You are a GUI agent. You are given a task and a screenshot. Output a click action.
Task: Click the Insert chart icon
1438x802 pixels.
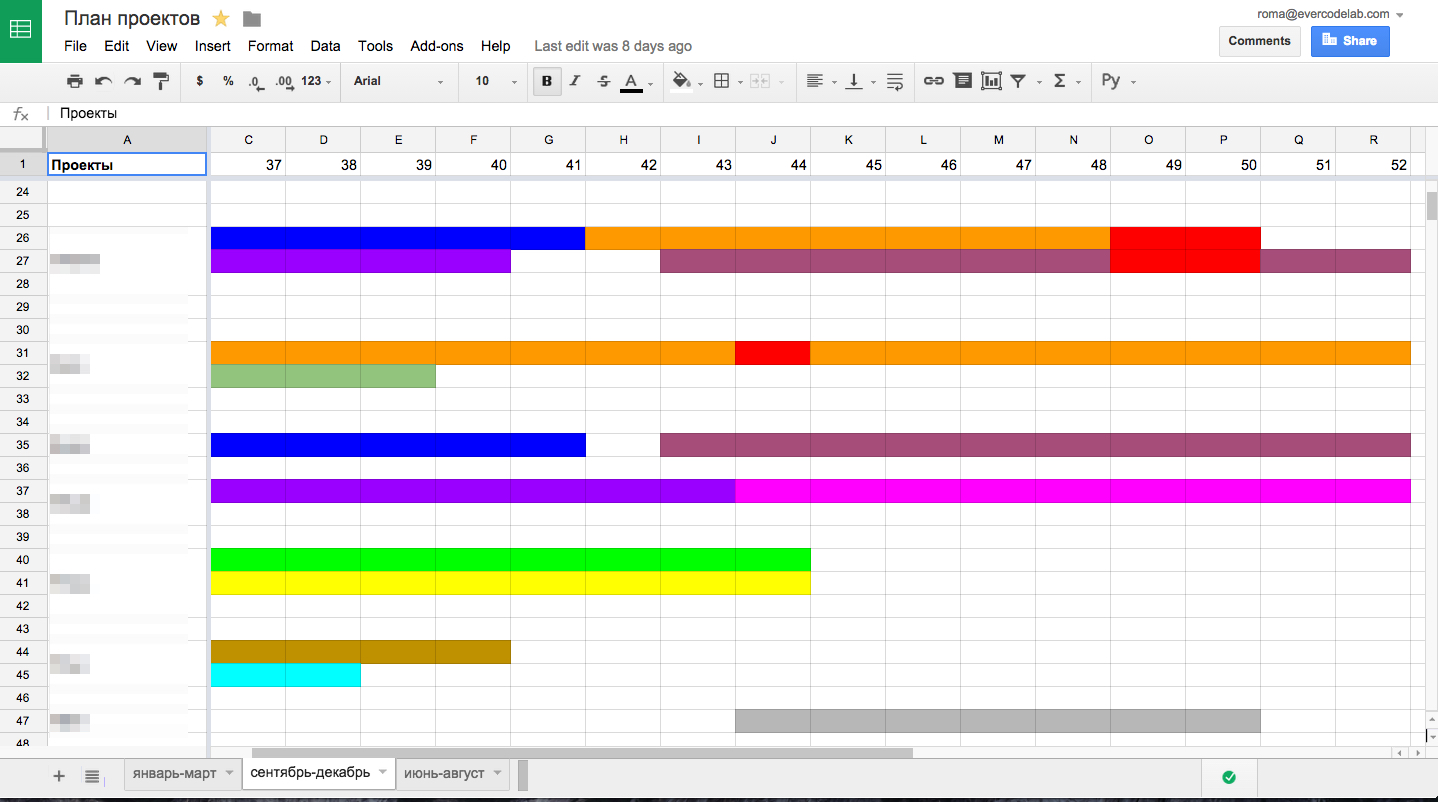pos(991,81)
